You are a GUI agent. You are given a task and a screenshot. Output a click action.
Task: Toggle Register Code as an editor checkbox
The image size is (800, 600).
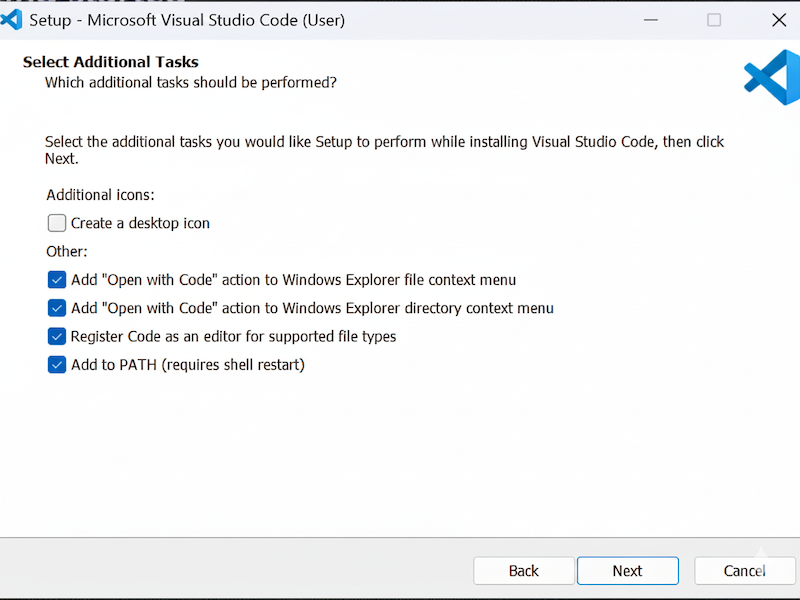click(57, 336)
